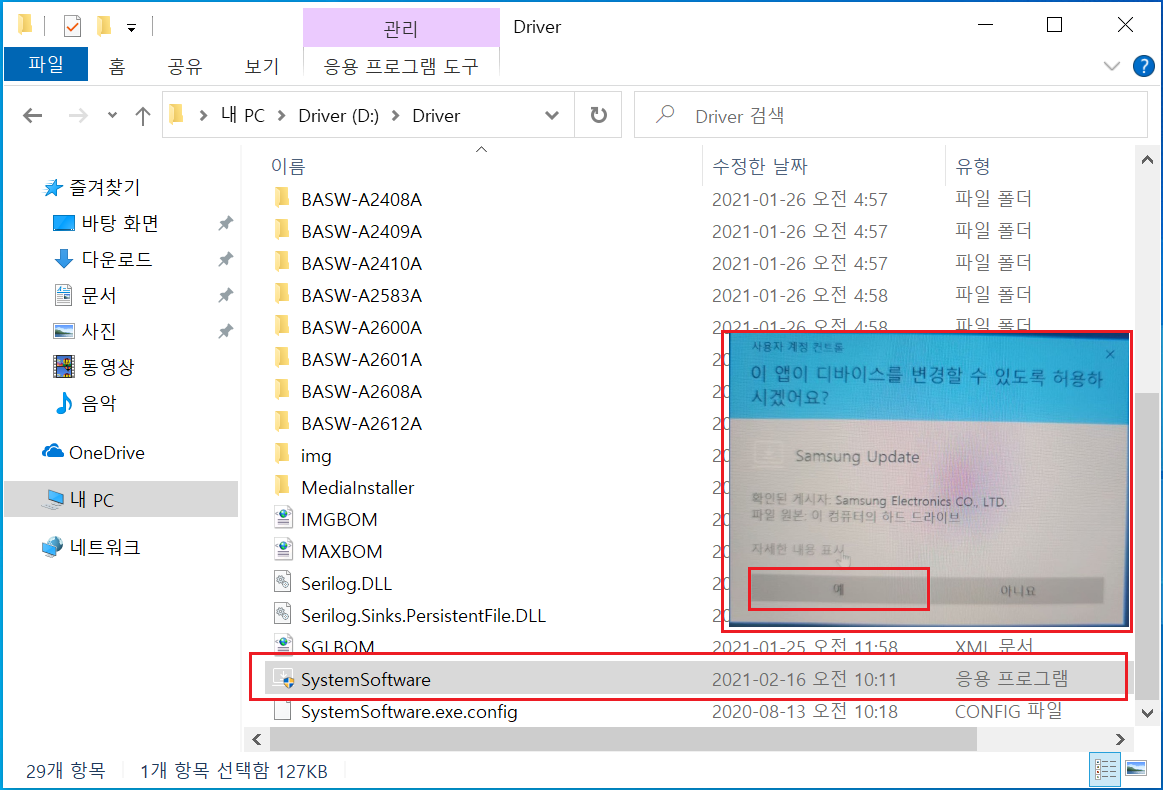Close the User Account Control dialog
This screenshot has width=1163, height=790.
1110,355
